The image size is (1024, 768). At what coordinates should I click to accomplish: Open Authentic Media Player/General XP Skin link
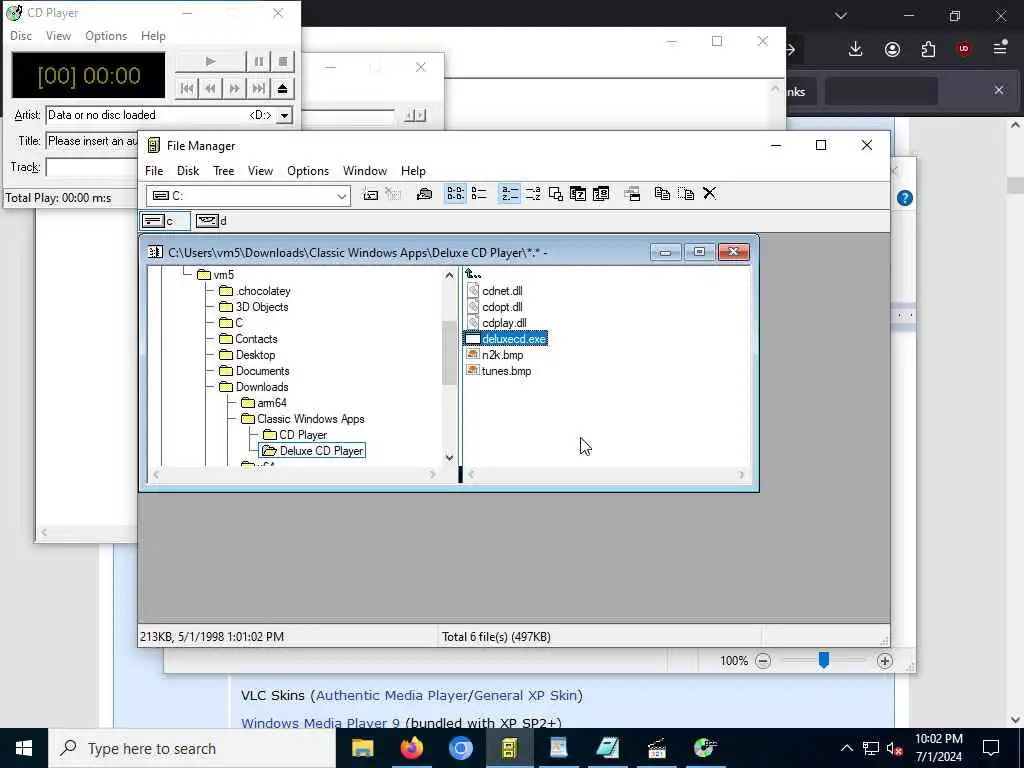[447, 696]
